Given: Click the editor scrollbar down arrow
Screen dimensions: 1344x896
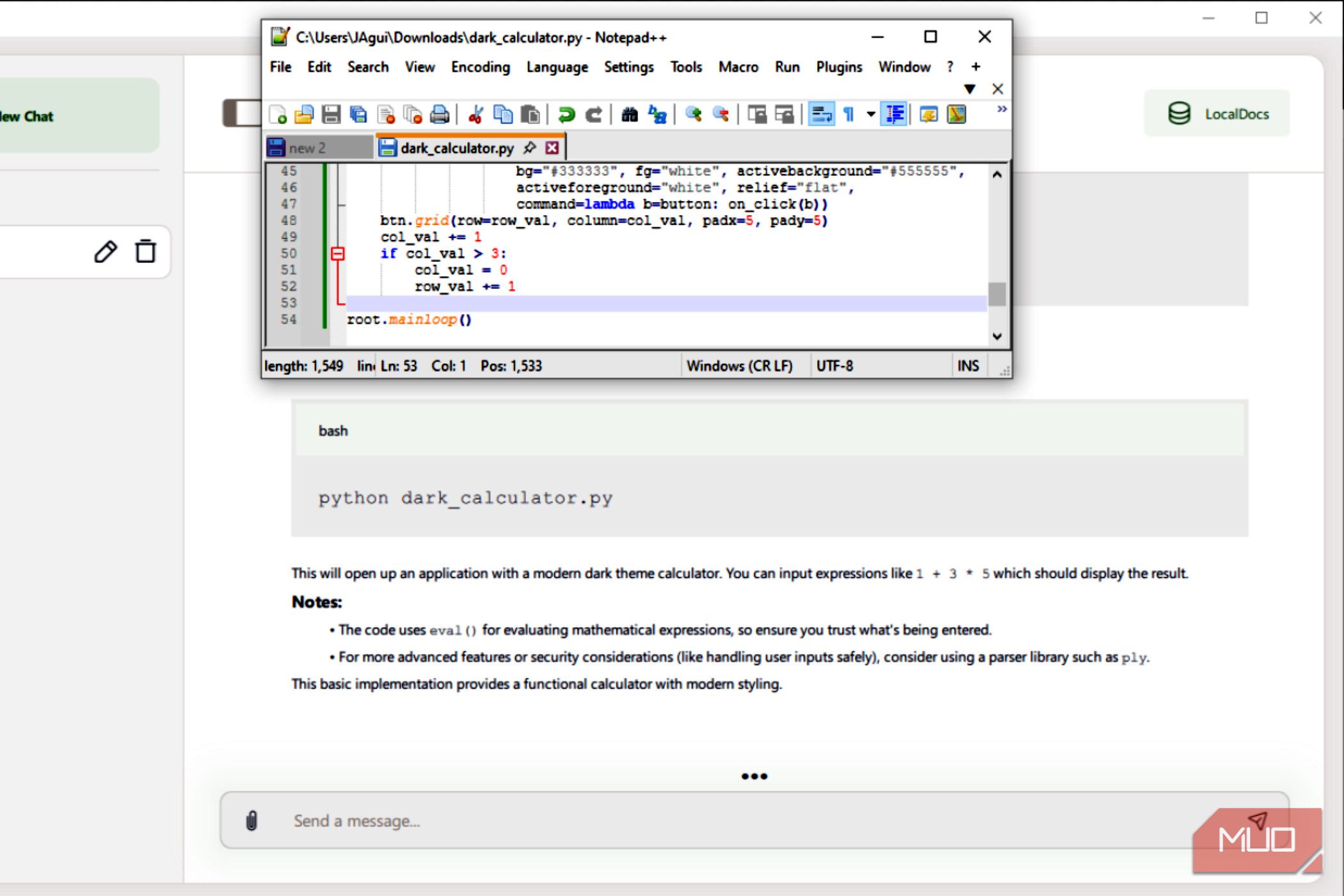Looking at the screenshot, I should tap(997, 336).
